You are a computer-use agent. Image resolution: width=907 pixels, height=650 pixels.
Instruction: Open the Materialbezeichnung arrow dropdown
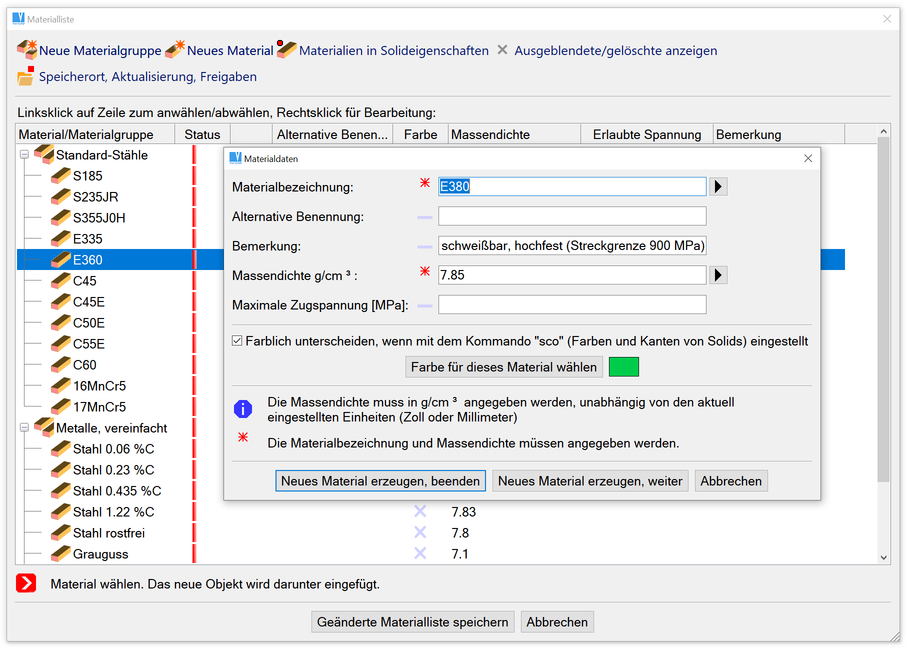[x=718, y=186]
